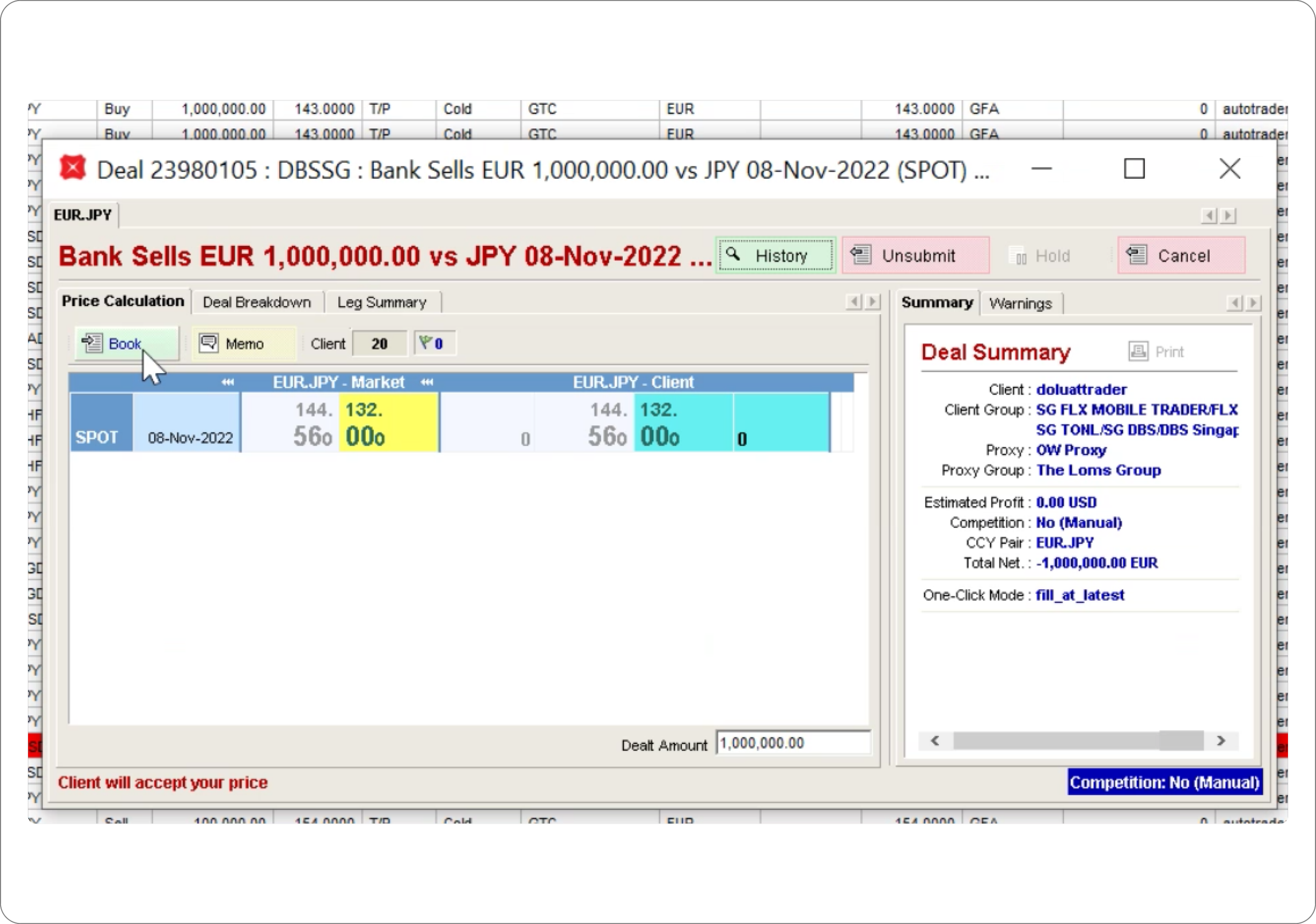
Task: Click the Book button icon
Action: pyautogui.click(x=92, y=343)
